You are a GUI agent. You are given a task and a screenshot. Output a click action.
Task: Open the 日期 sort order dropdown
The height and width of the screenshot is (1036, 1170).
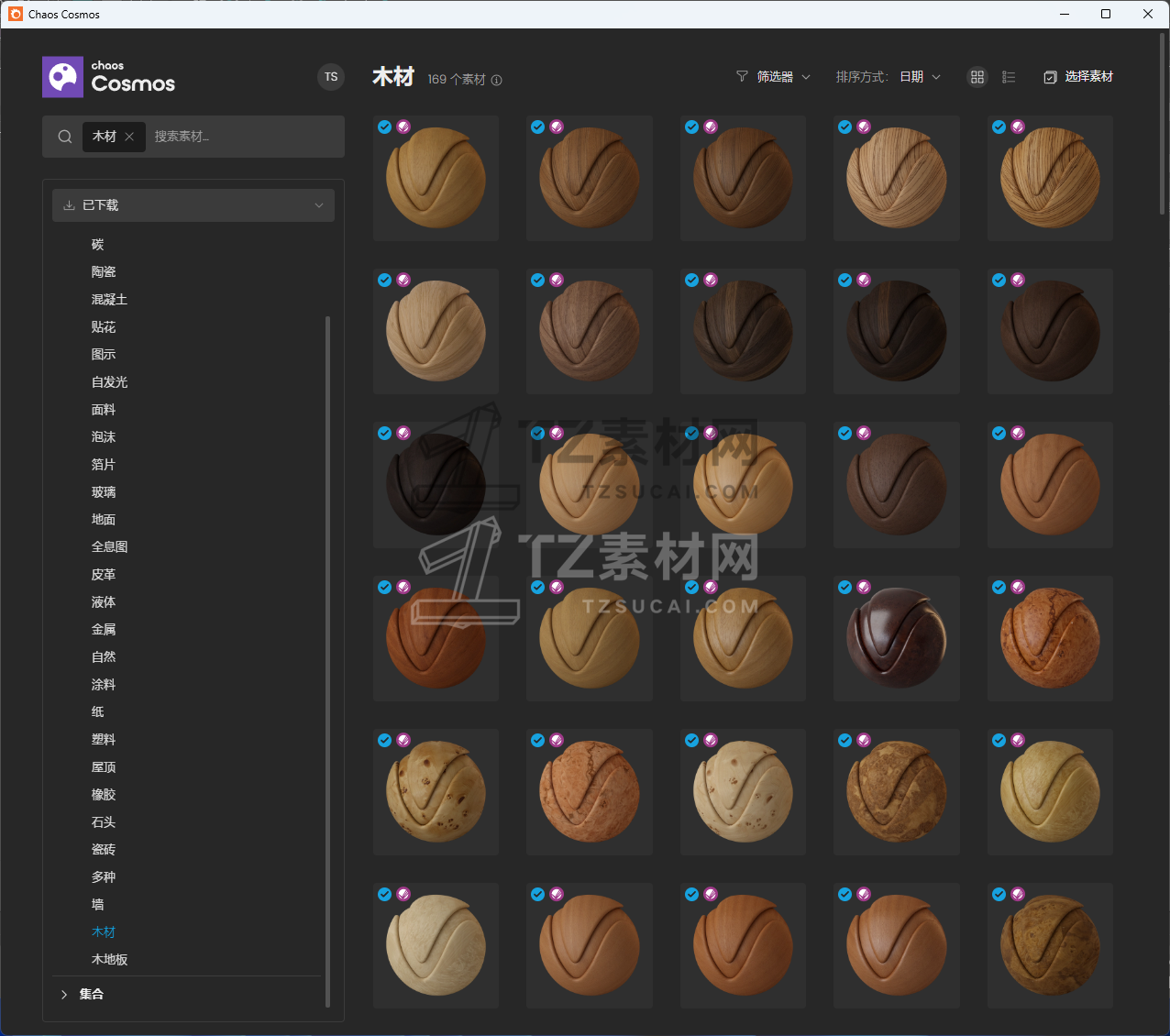point(920,77)
